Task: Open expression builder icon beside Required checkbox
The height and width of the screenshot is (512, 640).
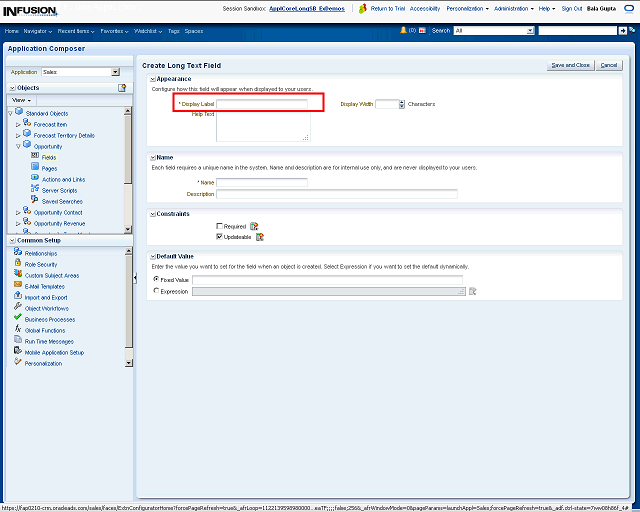Action: [x=254, y=226]
